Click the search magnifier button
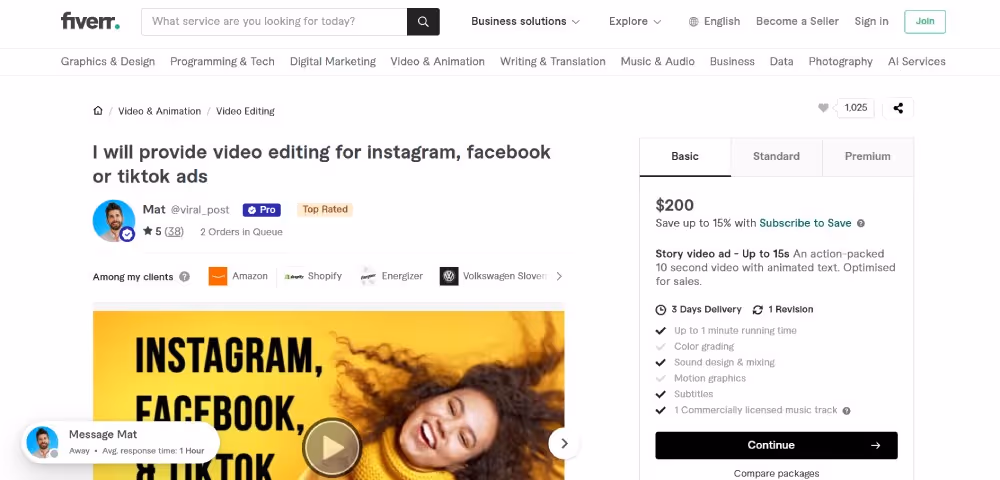The image size is (1000, 480). [x=423, y=22]
